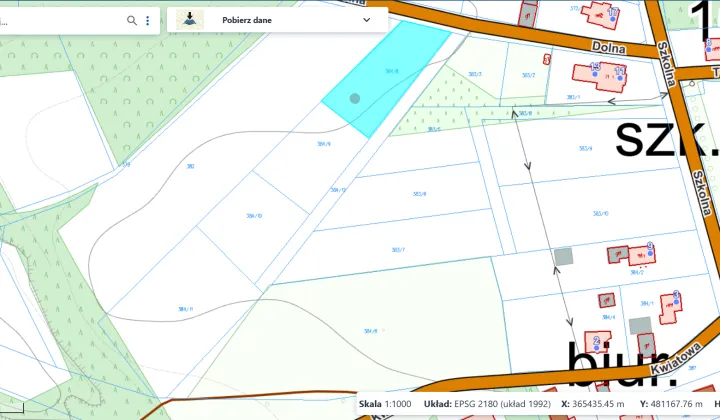
Task: Click the Y coordinate 481167.76 m readout
Action: [x=671, y=404]
